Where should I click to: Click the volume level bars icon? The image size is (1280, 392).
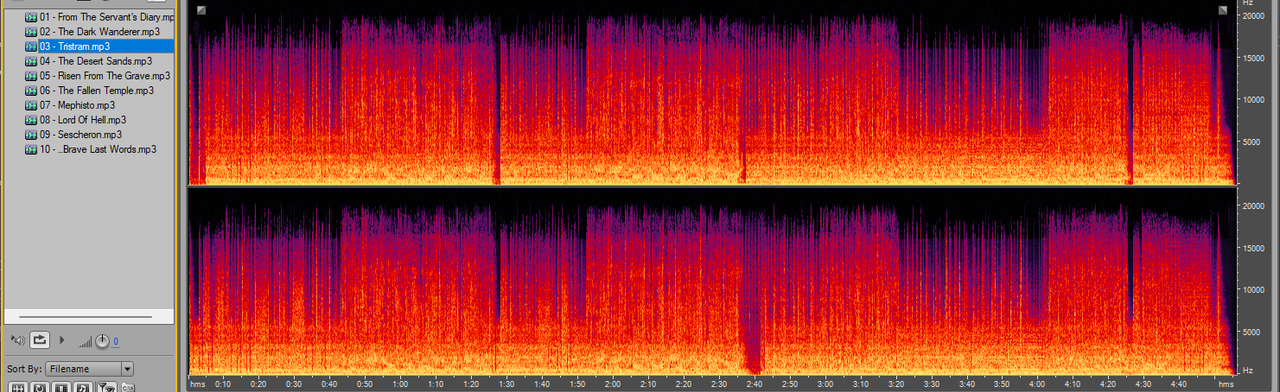coord(85,342)
